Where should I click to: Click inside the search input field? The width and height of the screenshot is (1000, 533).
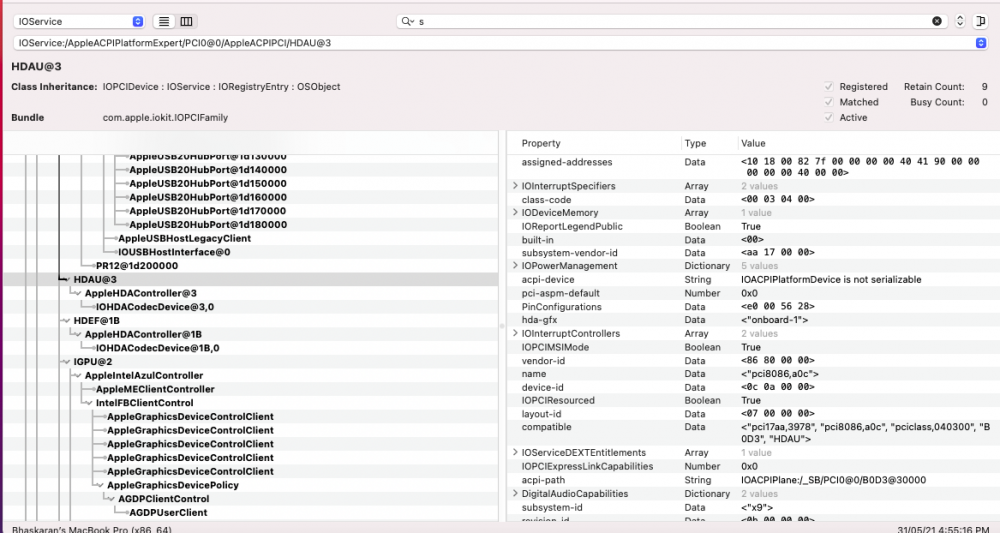point(673,21)
